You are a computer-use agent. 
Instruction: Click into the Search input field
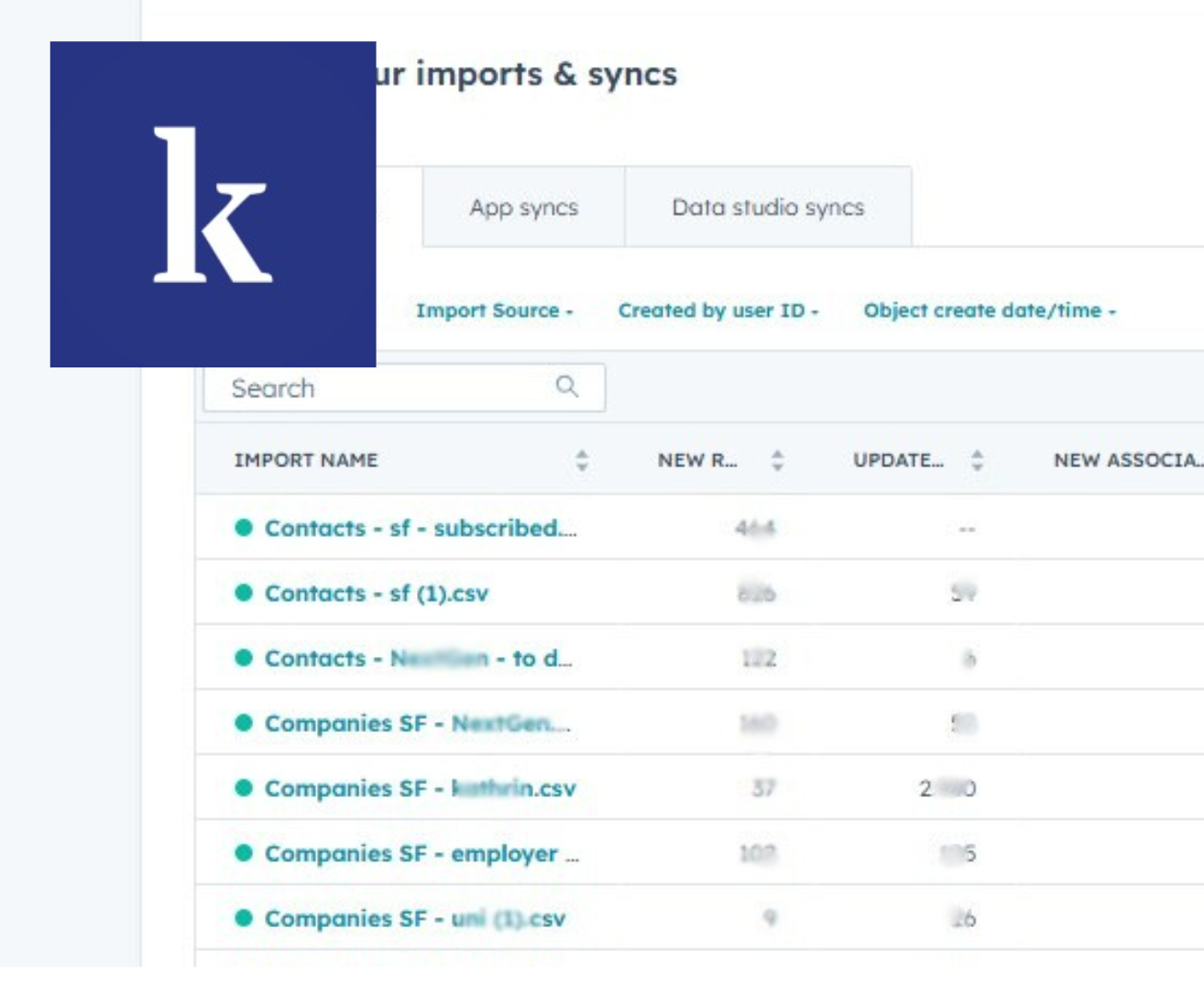point(404,388)
